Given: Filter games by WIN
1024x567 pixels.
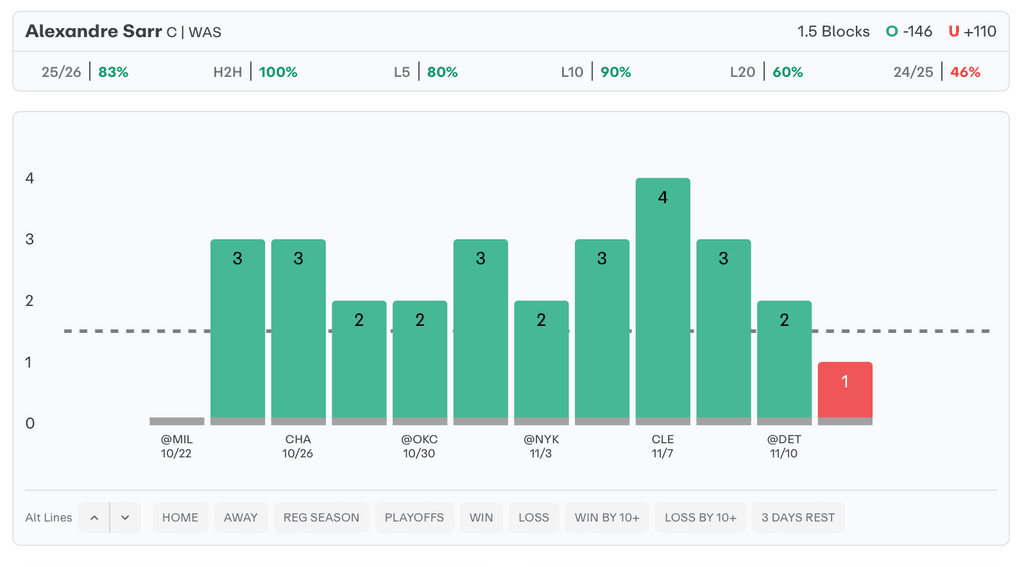Looking at the screenshot, I should pos(481,517).
